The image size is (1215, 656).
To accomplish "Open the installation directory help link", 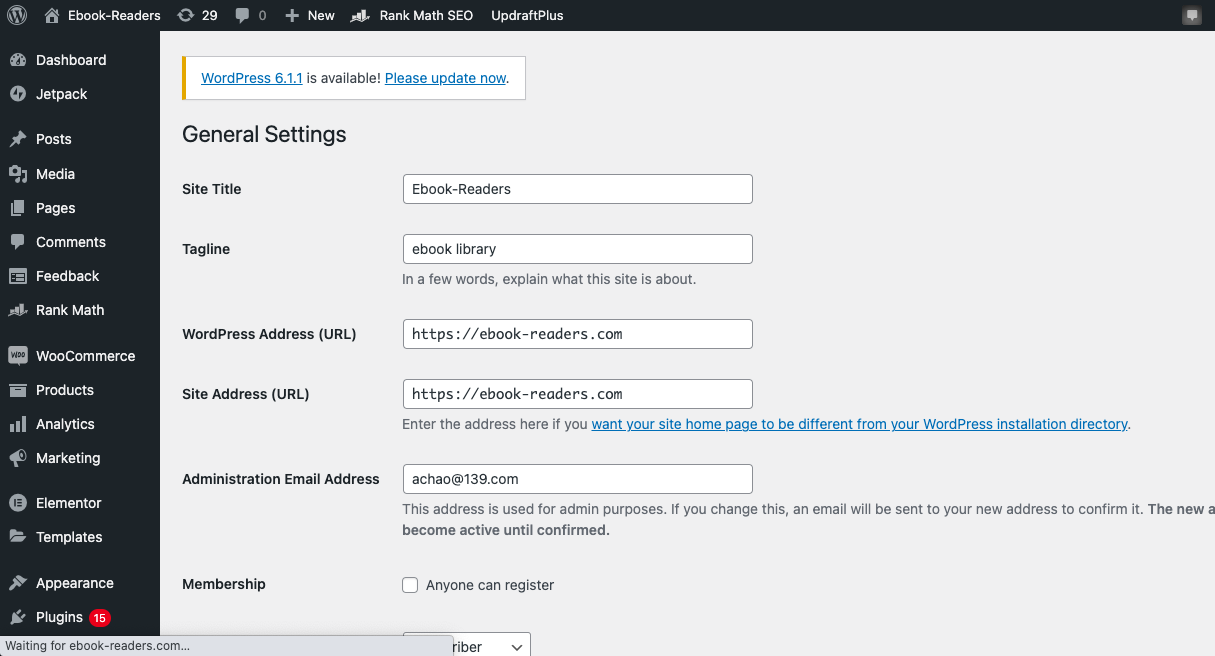I will (860, 424).
